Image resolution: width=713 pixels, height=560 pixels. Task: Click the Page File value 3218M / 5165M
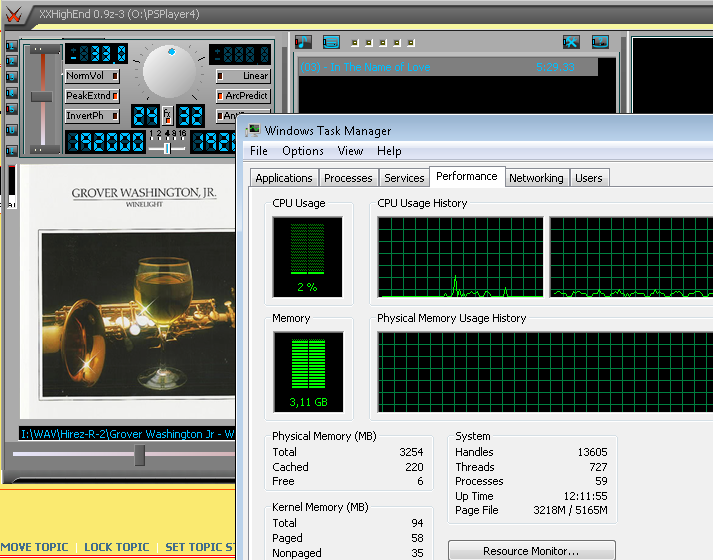coord(570,510)
